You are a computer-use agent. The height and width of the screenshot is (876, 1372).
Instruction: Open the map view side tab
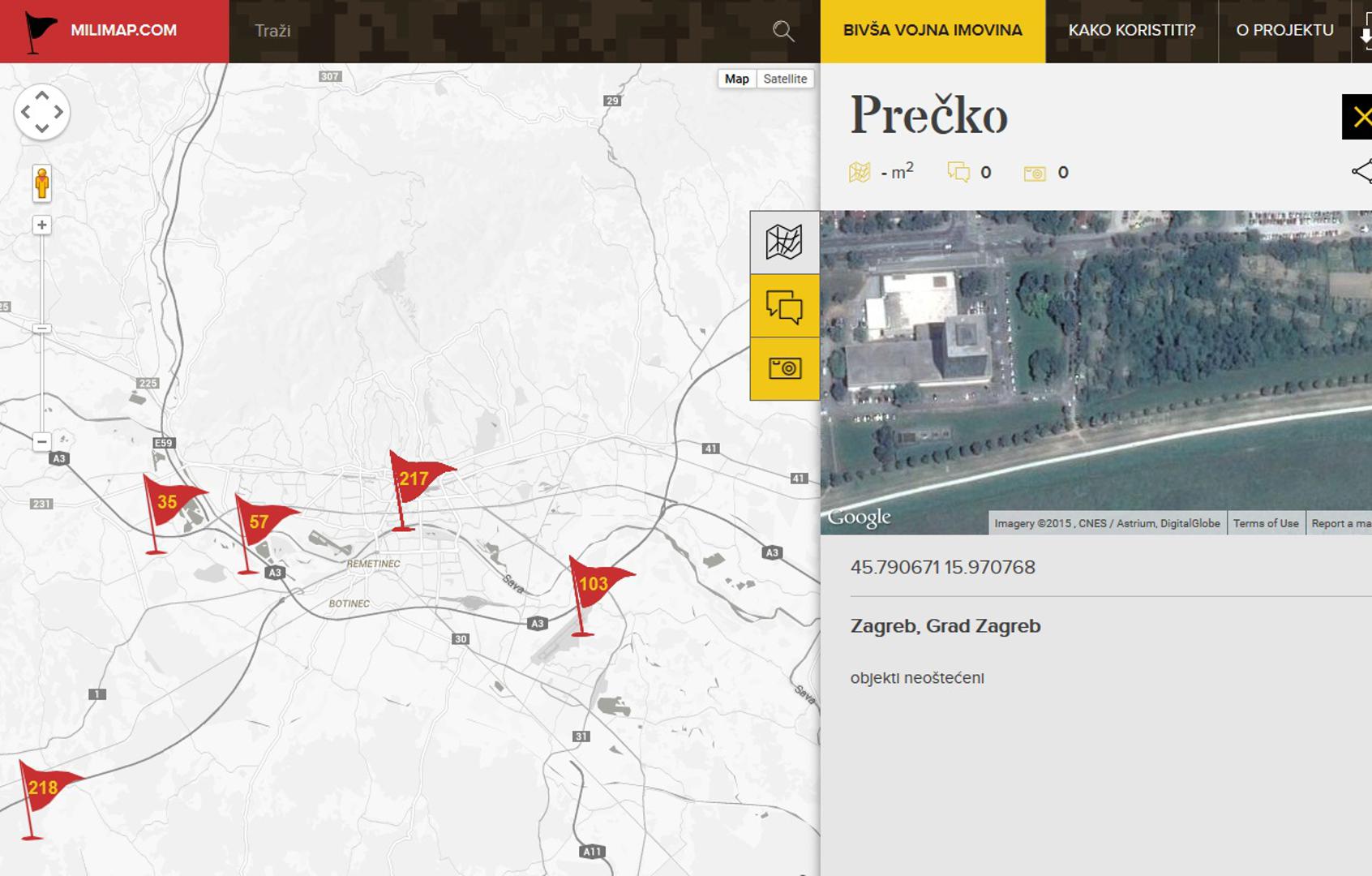tap(784, 243)
